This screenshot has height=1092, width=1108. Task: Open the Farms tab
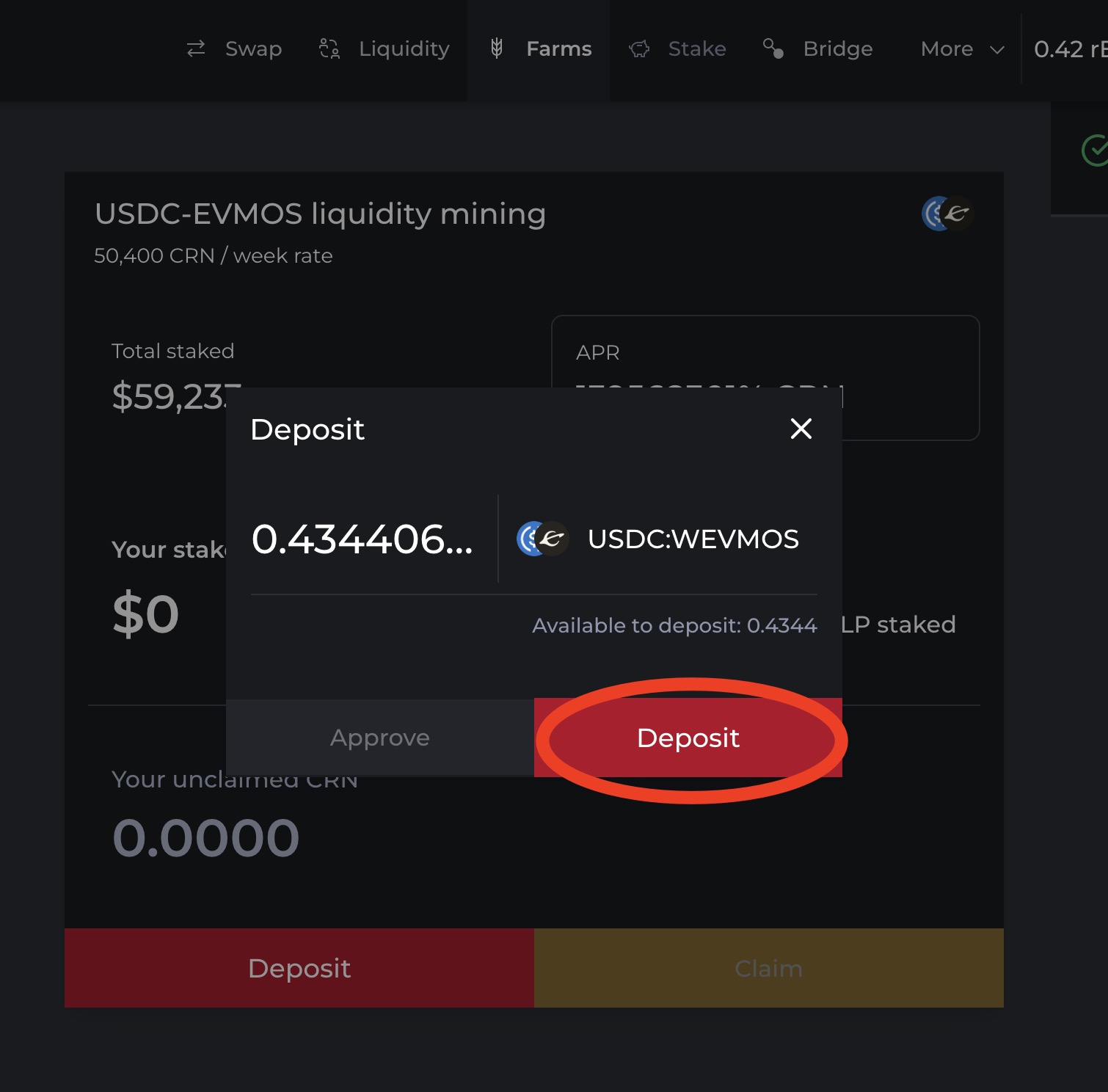pyautogui.click(x=558, y=49)
